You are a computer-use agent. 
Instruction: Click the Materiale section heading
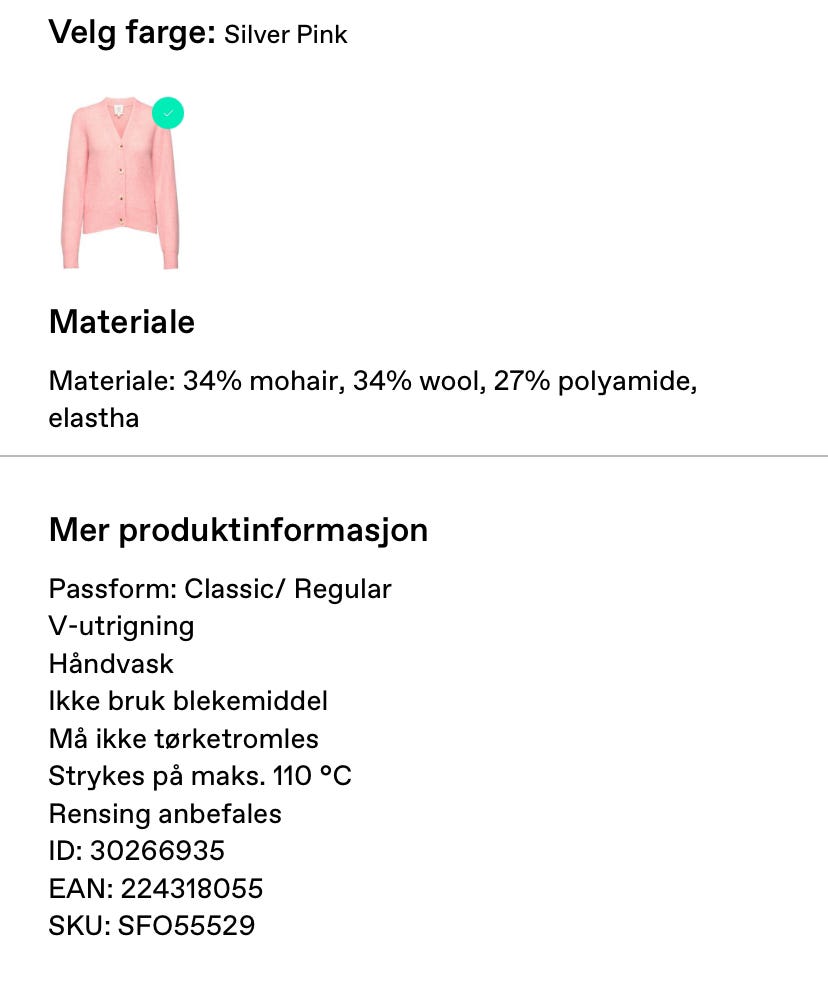(x=121, y=322)
